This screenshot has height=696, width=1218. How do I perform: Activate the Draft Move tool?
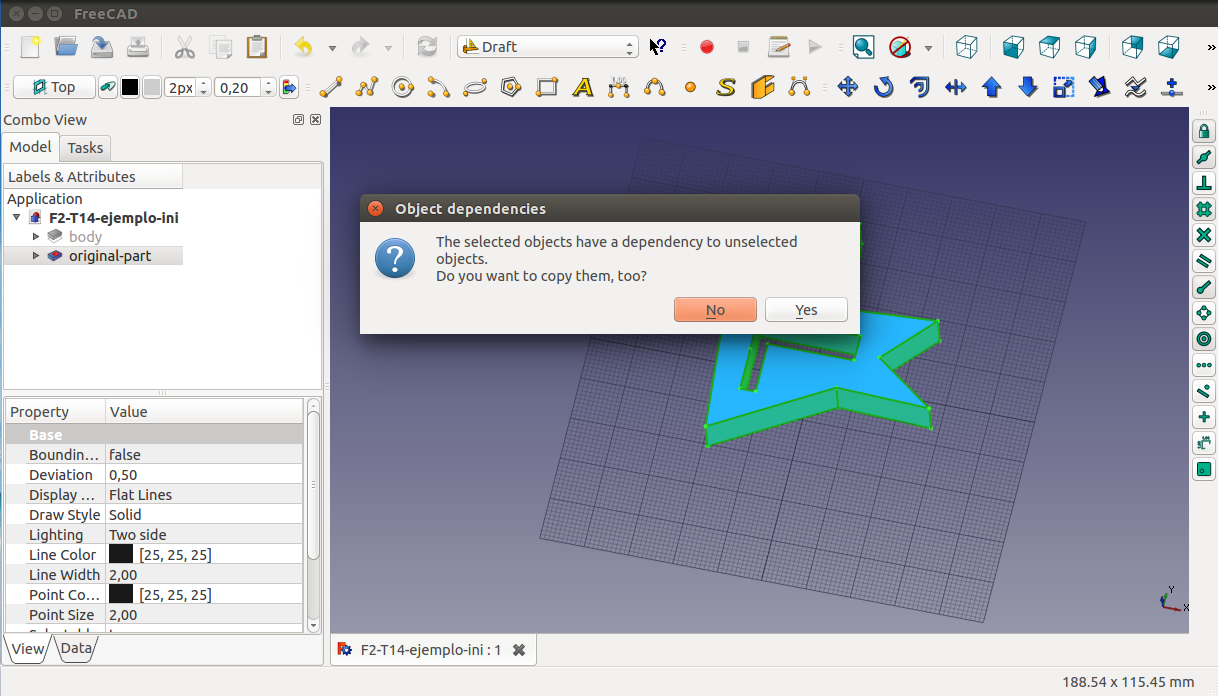click(x=848, y=88)
